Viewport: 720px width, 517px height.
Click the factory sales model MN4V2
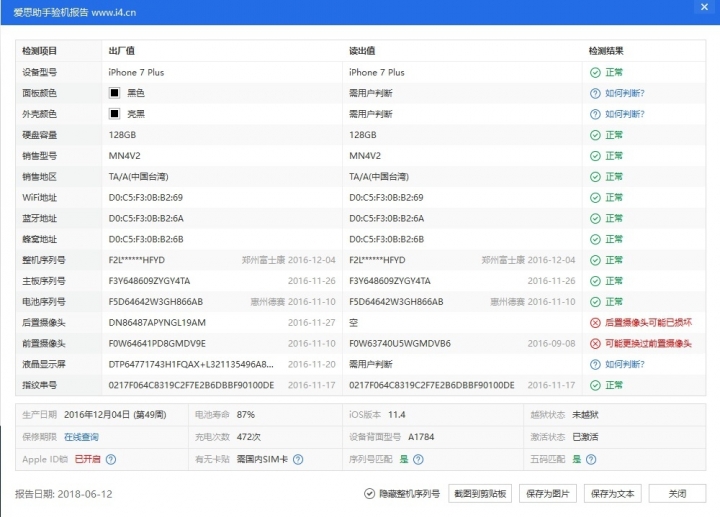pyautogui.click(x=124, y=156)
